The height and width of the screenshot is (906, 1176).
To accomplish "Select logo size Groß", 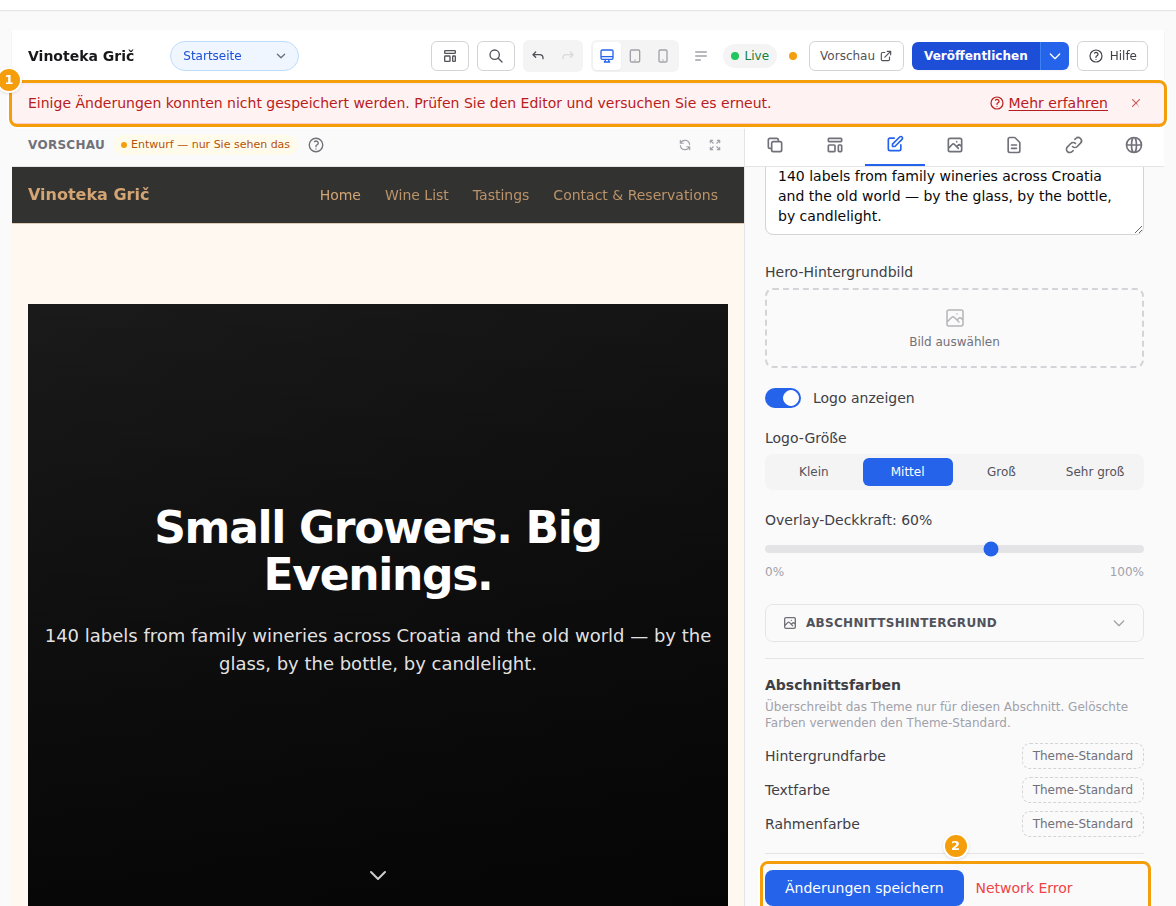I will tap(1001, 472).
